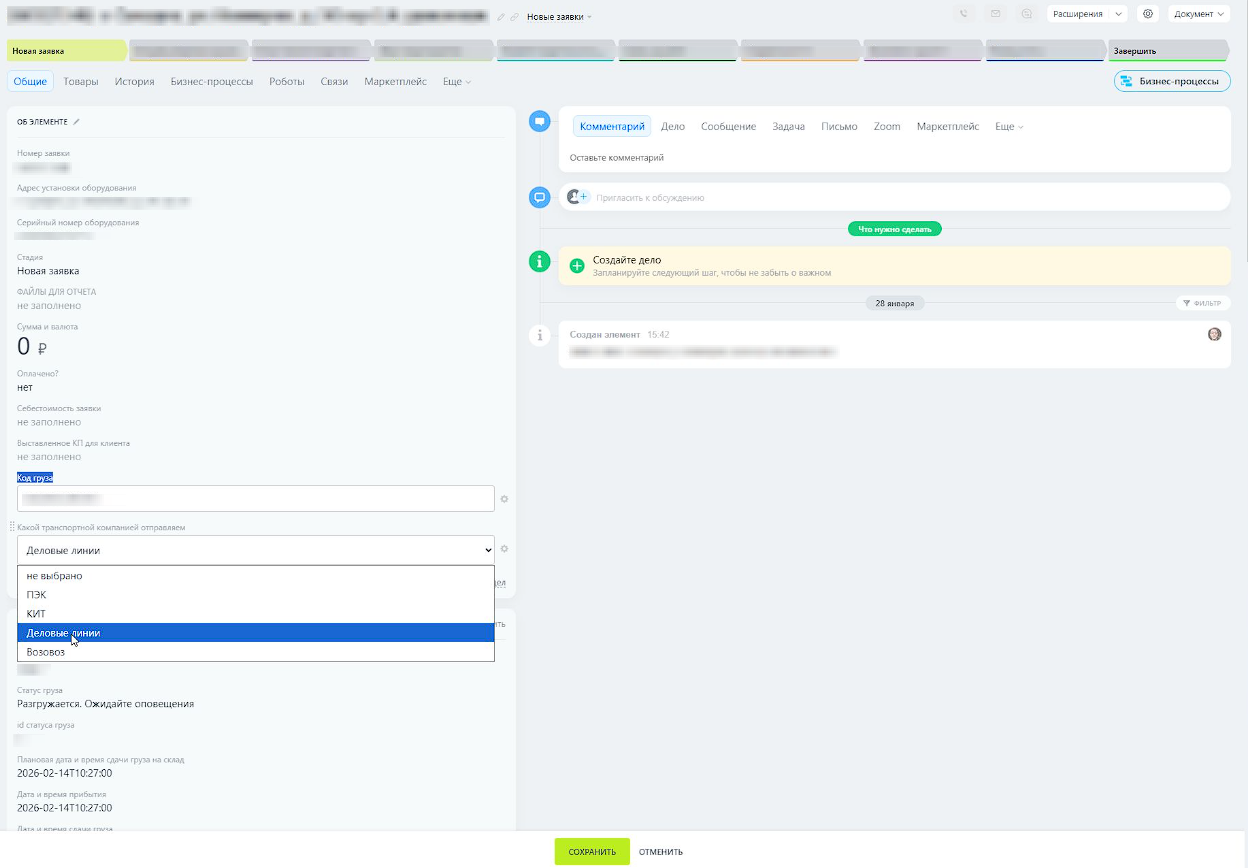Viewport: 1248px width, 868px height.
Task: Click the ОТМЕНИТЬ link
Action: tap(661, 852)
